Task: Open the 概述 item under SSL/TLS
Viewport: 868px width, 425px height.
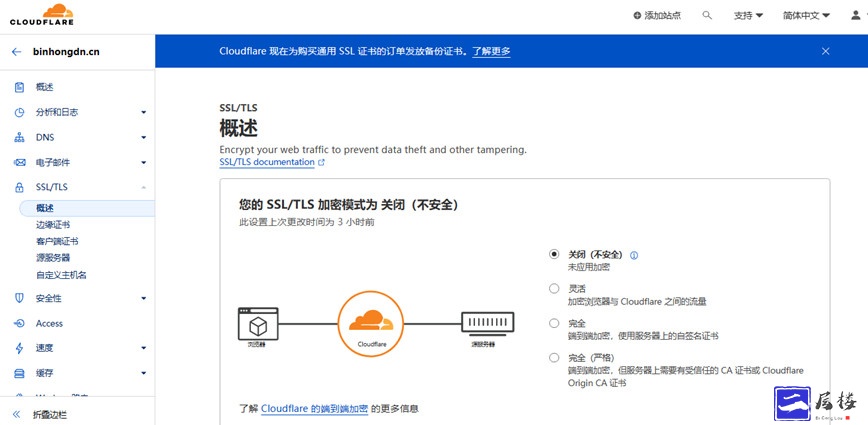Action: (x=87, y=208)
